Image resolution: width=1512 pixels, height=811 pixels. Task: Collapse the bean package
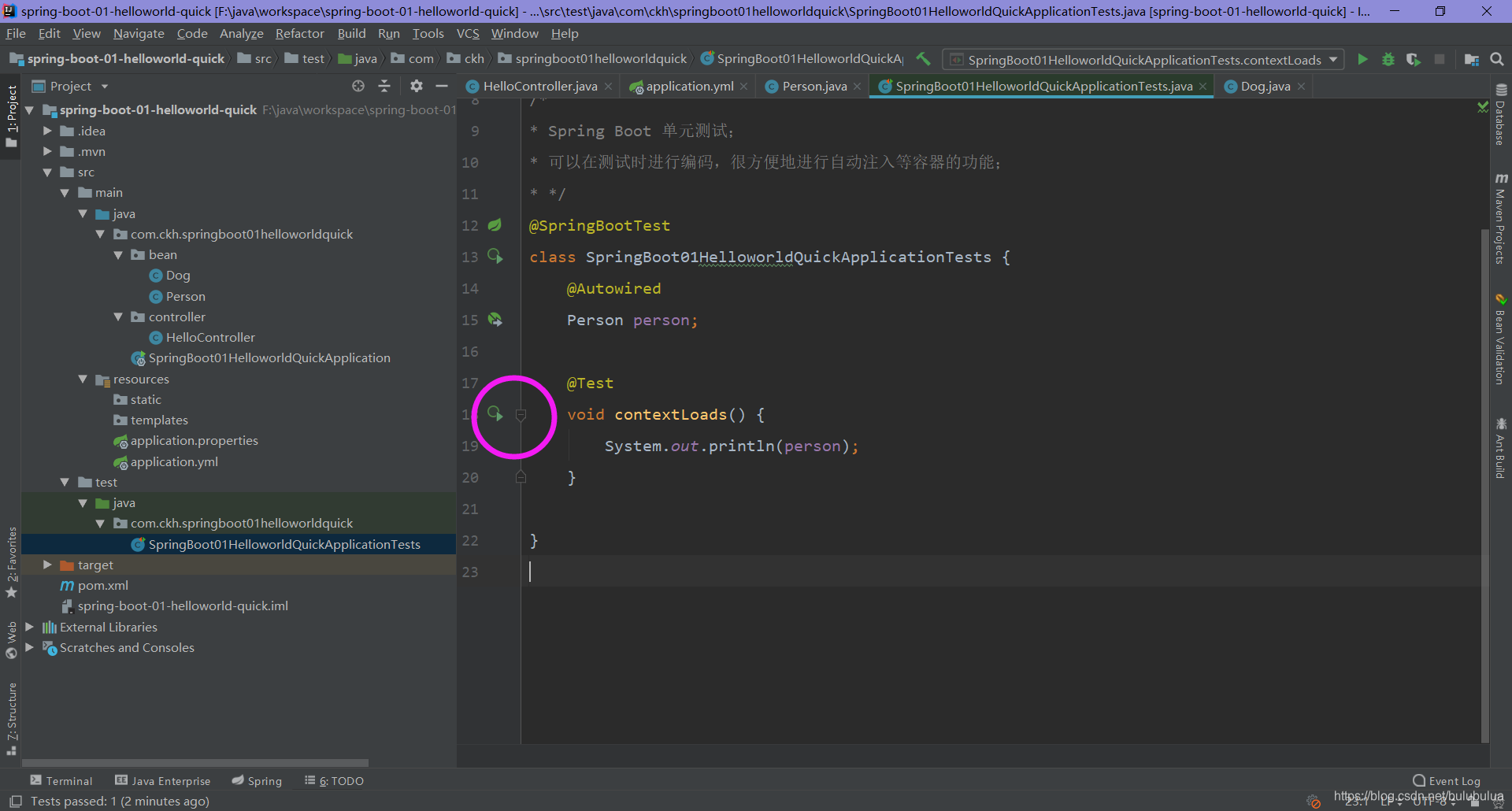click(118, 254)
